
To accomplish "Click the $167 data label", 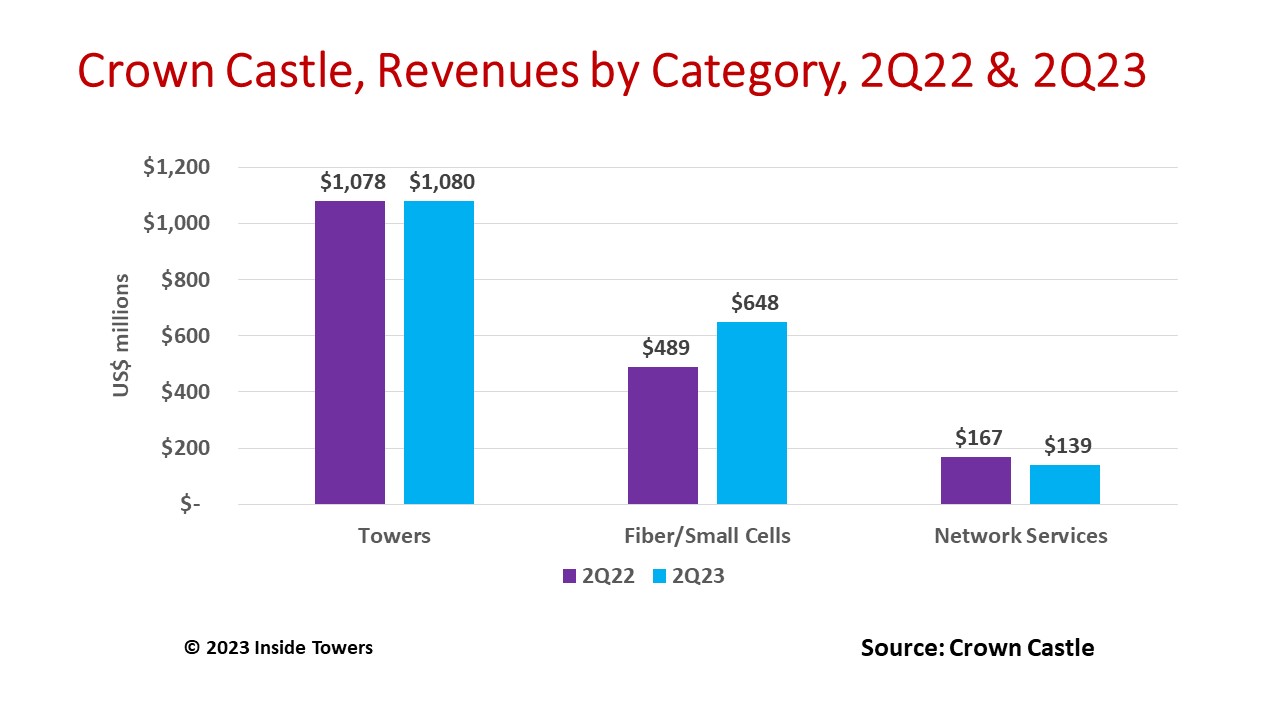I will click(x=979, y=438).
